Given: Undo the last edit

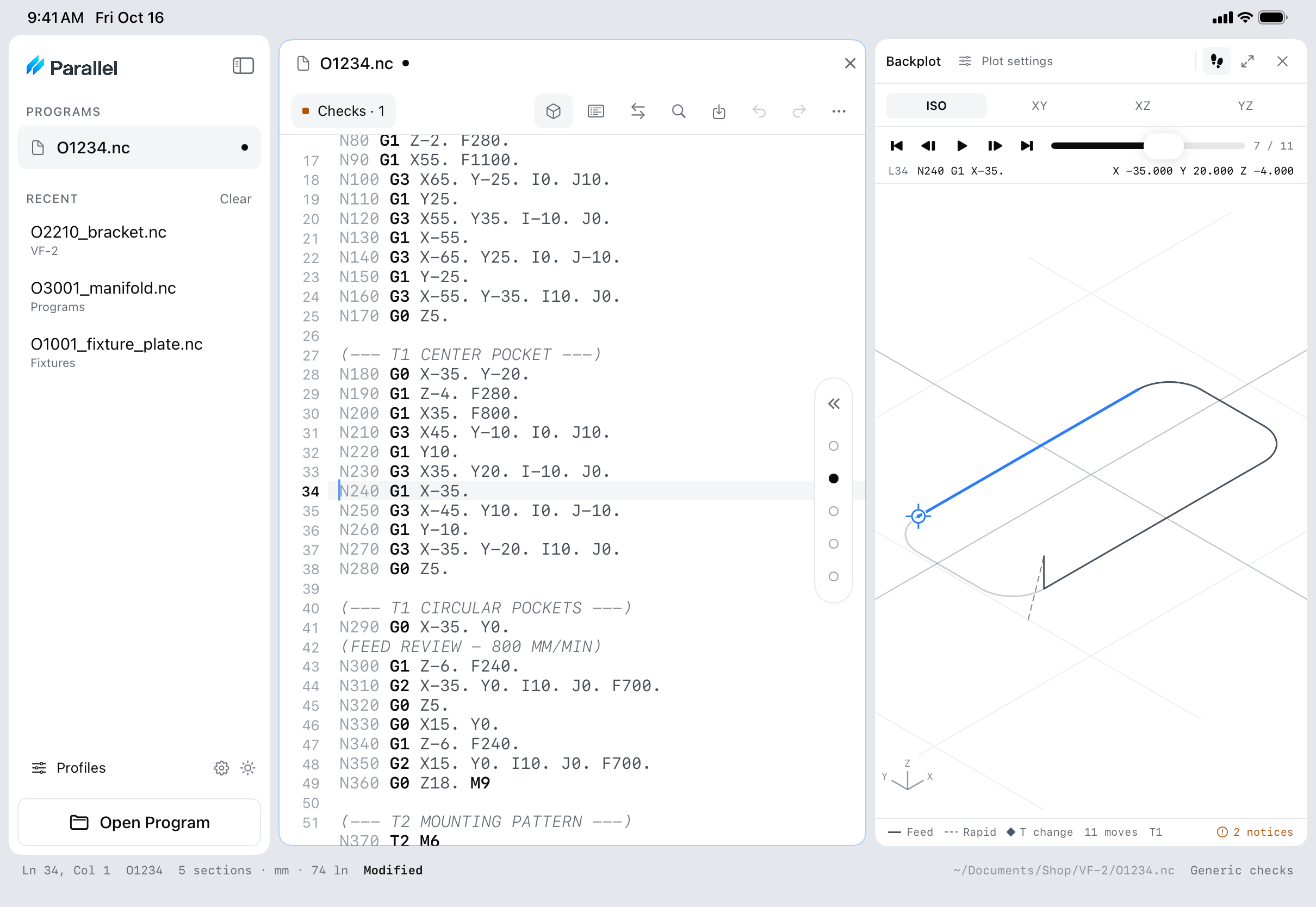Looking at the screenshot, I should click(x=759, y=111).
